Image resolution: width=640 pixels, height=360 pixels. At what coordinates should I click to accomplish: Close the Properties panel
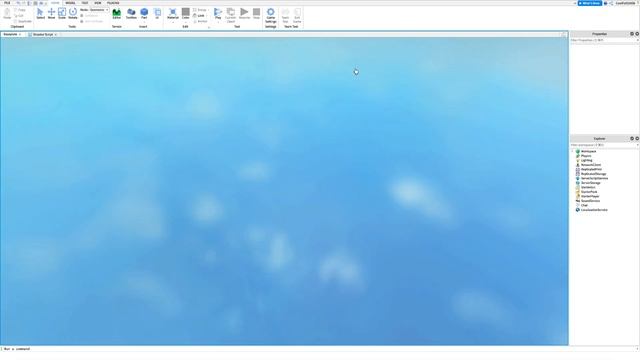[637, 34]
